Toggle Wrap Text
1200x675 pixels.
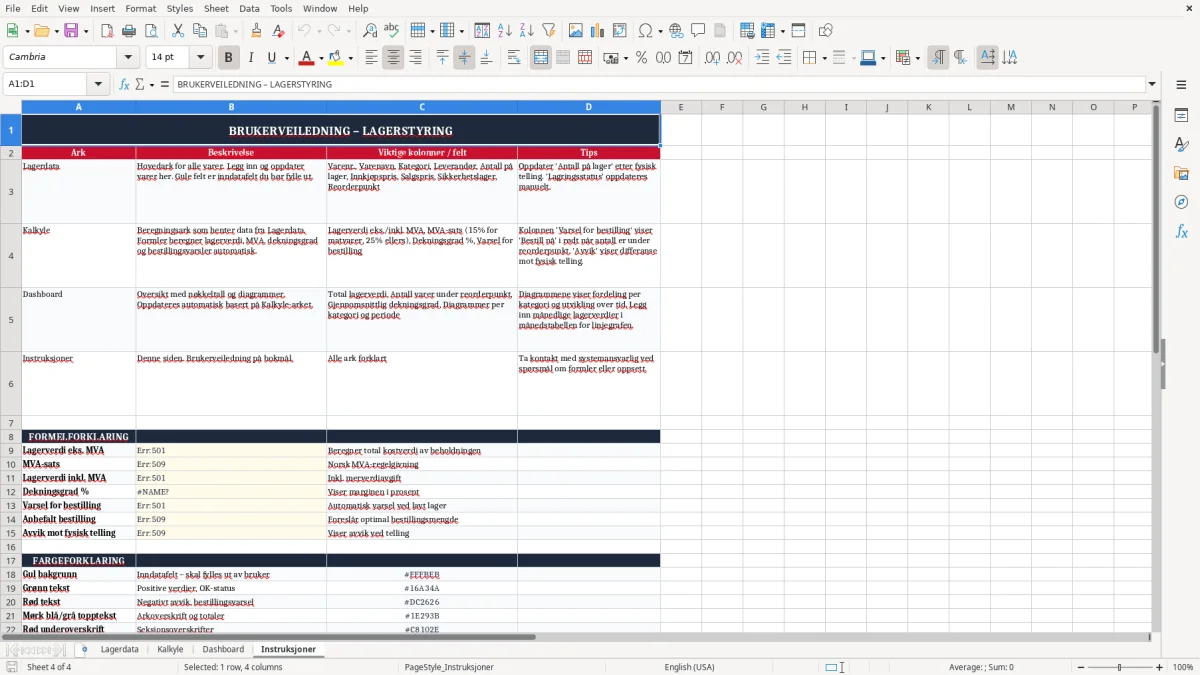pos(514,58)
